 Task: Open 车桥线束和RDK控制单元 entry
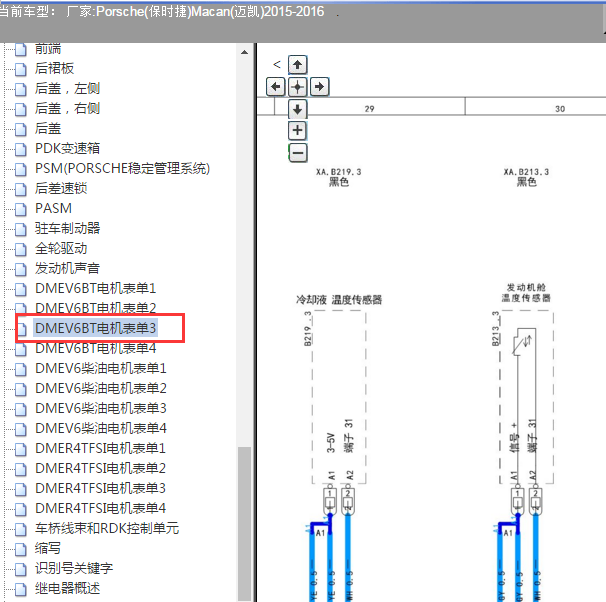coord(107,528)
